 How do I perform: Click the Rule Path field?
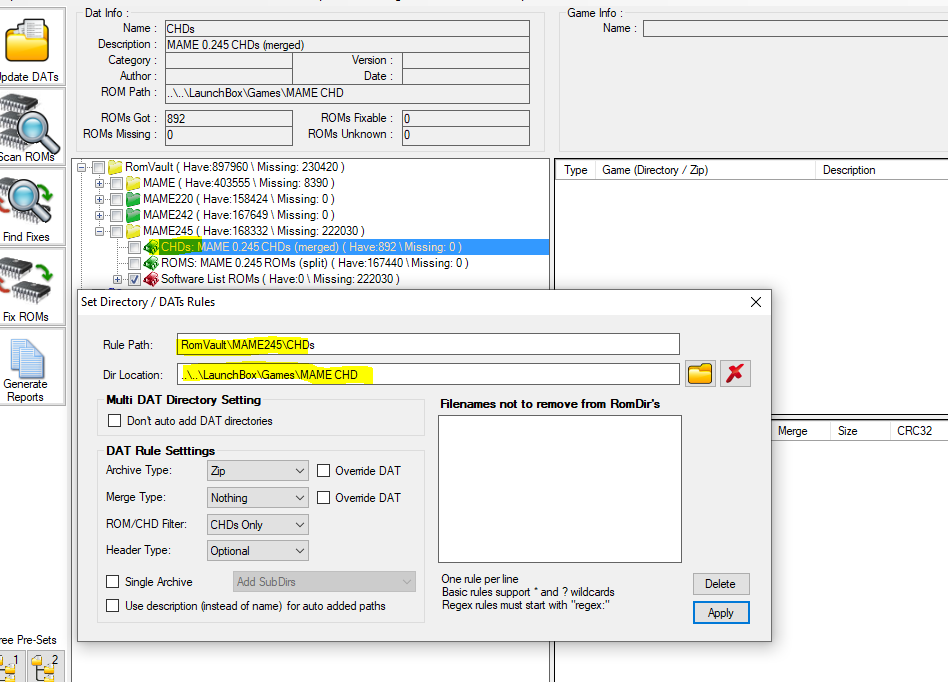coord(428,345)
